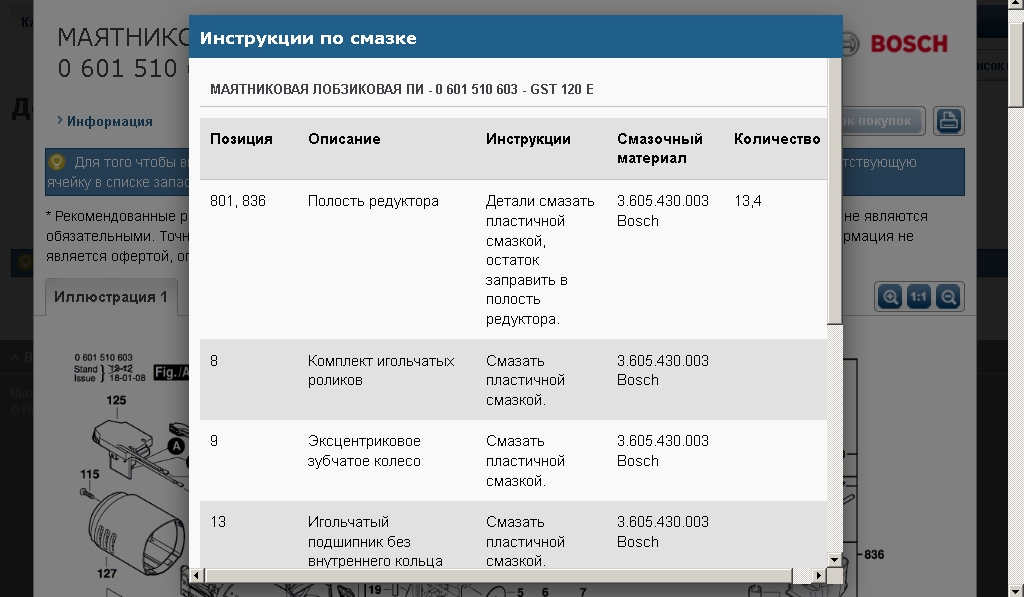Click the Эксцентриковое зубчатое колесо cell
Screen dimensions: 1024x597
[x=364, y=451]
